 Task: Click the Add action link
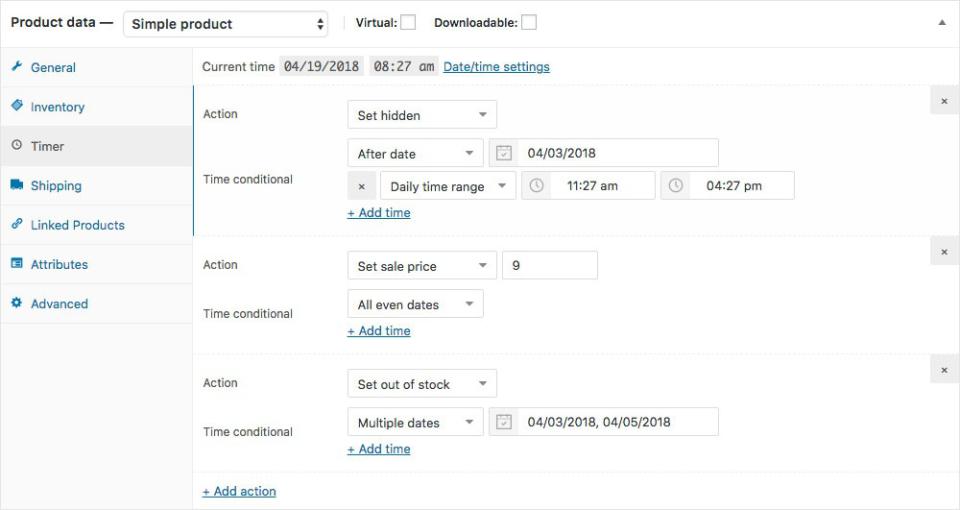(239, 491)
